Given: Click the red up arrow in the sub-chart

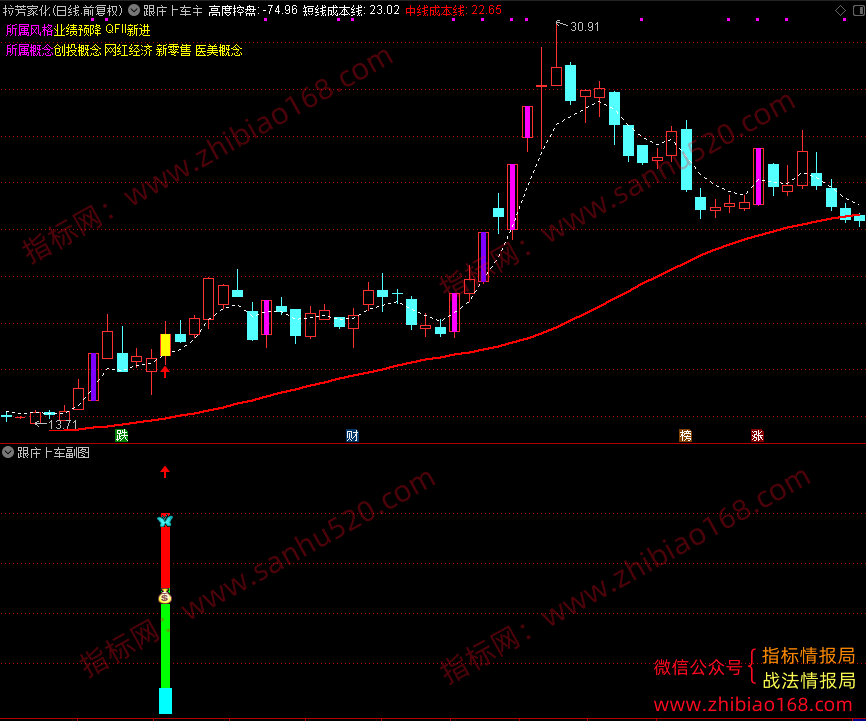Looking at the screenshot, I should coord(165,471).
